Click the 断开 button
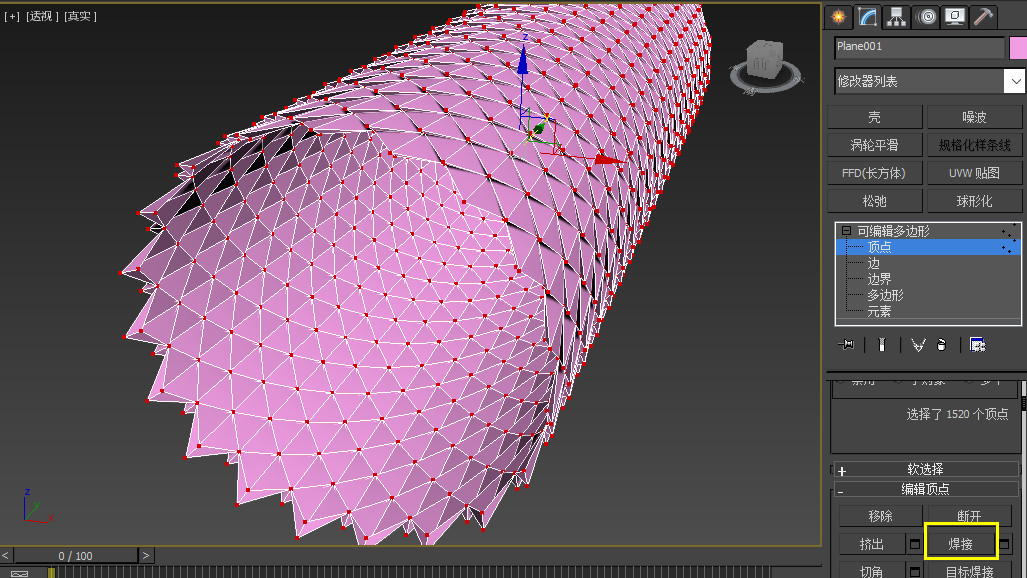The width and height of the screenshot is (1027, 578). pyautogui.click(x=969, y=516)
